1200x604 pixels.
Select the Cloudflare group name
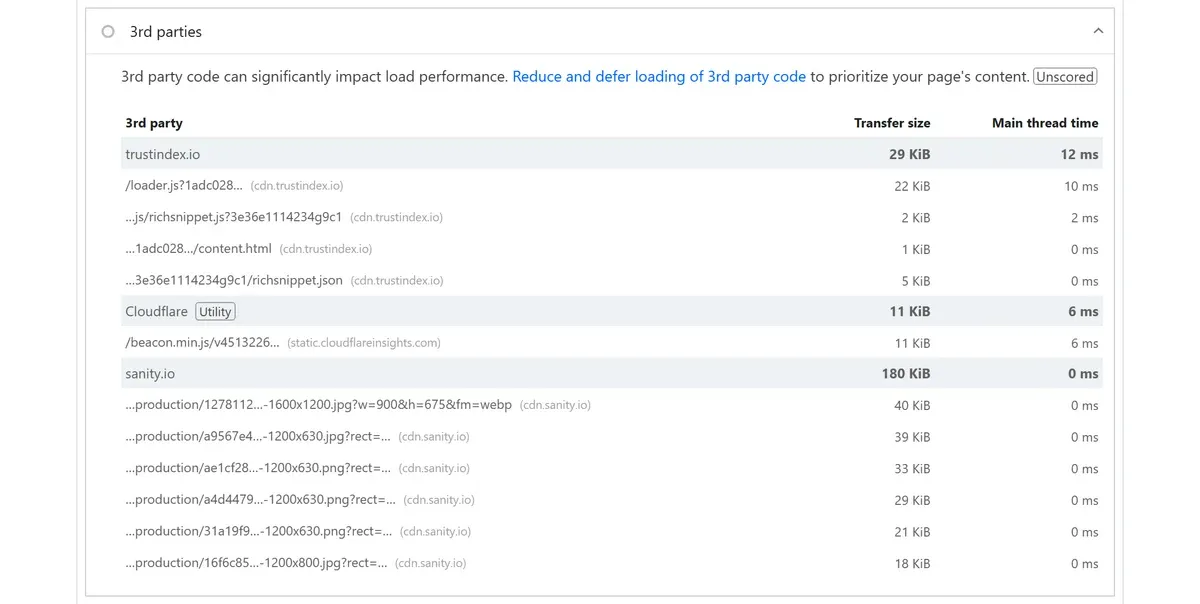(x=156, y=312)
